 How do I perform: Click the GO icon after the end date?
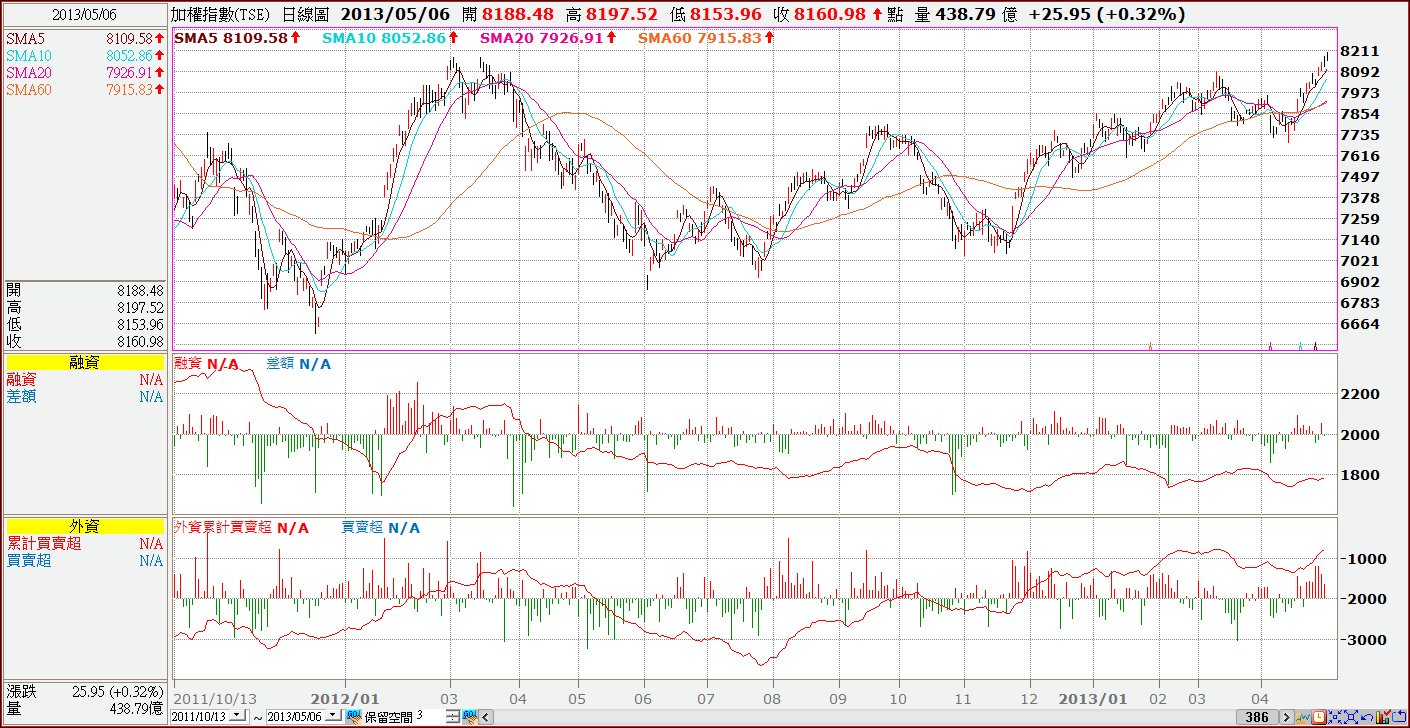tap(353, 717)
